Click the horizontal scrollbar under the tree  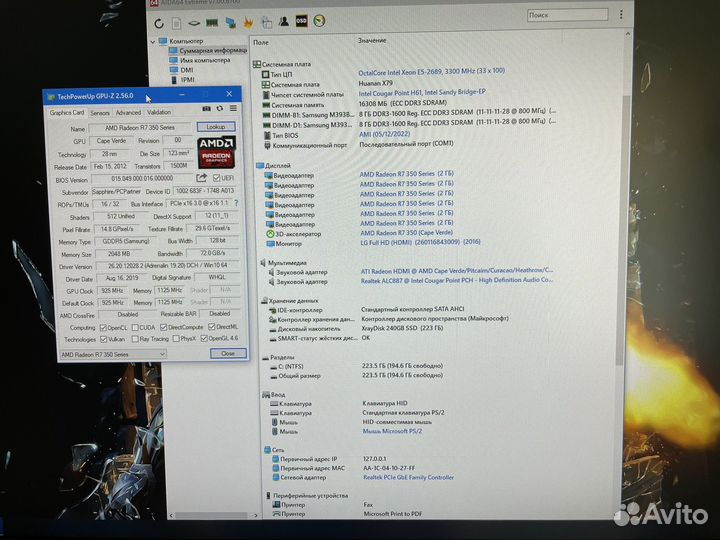(213, 516)
